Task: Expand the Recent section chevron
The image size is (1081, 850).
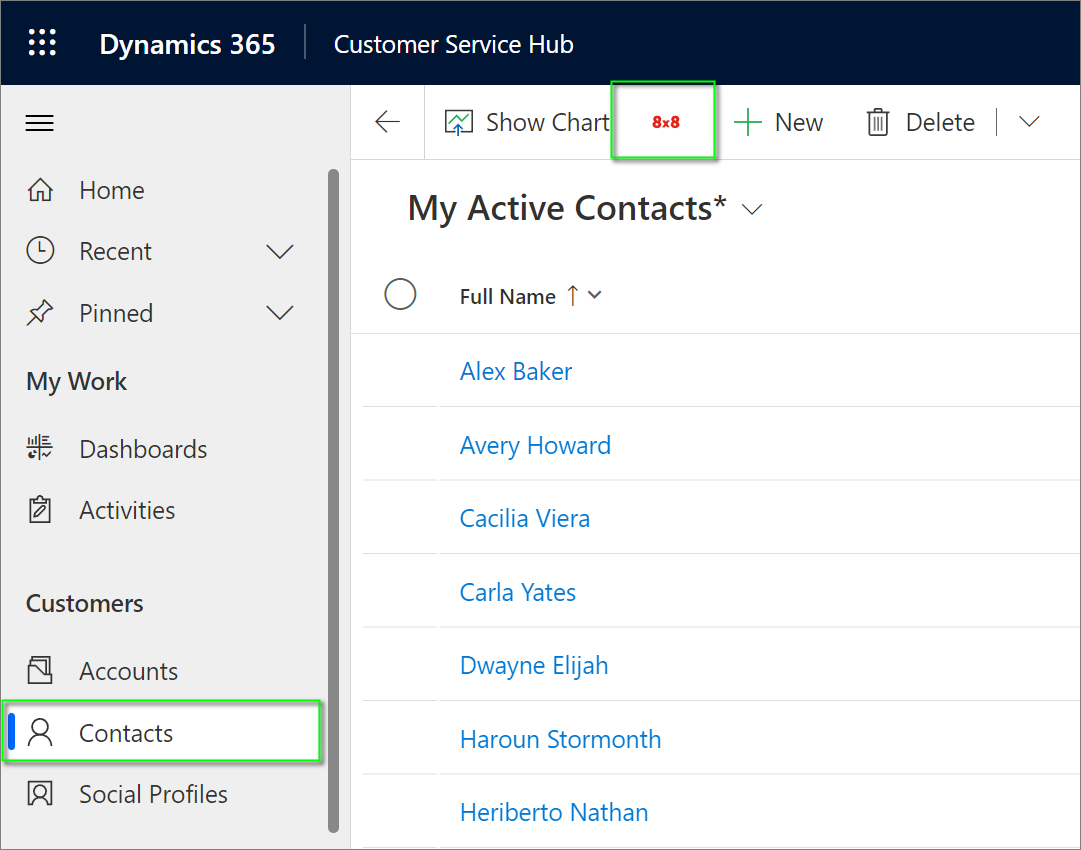Action: pos(280,252)
